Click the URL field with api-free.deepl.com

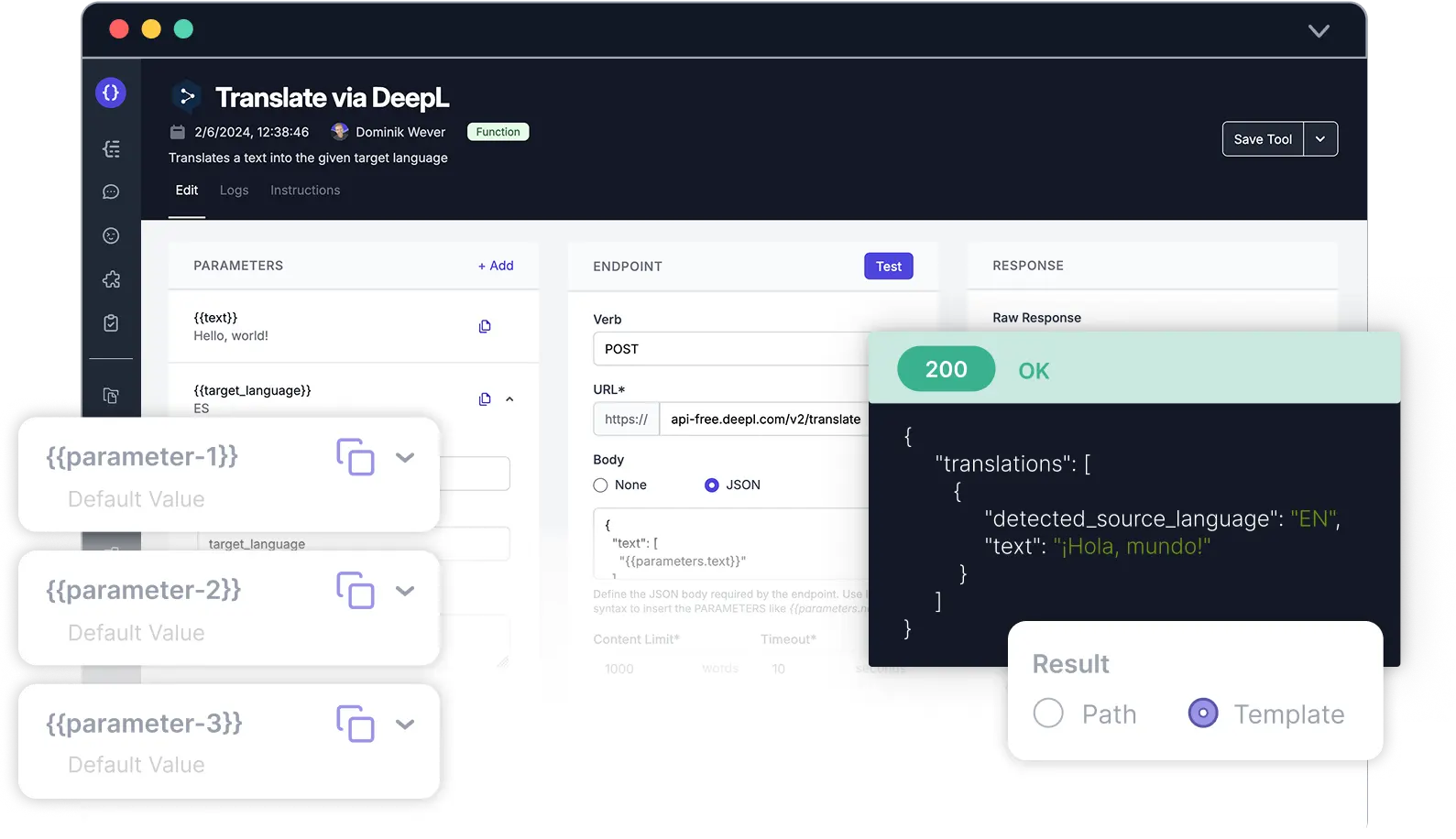[x=764, y=419]
